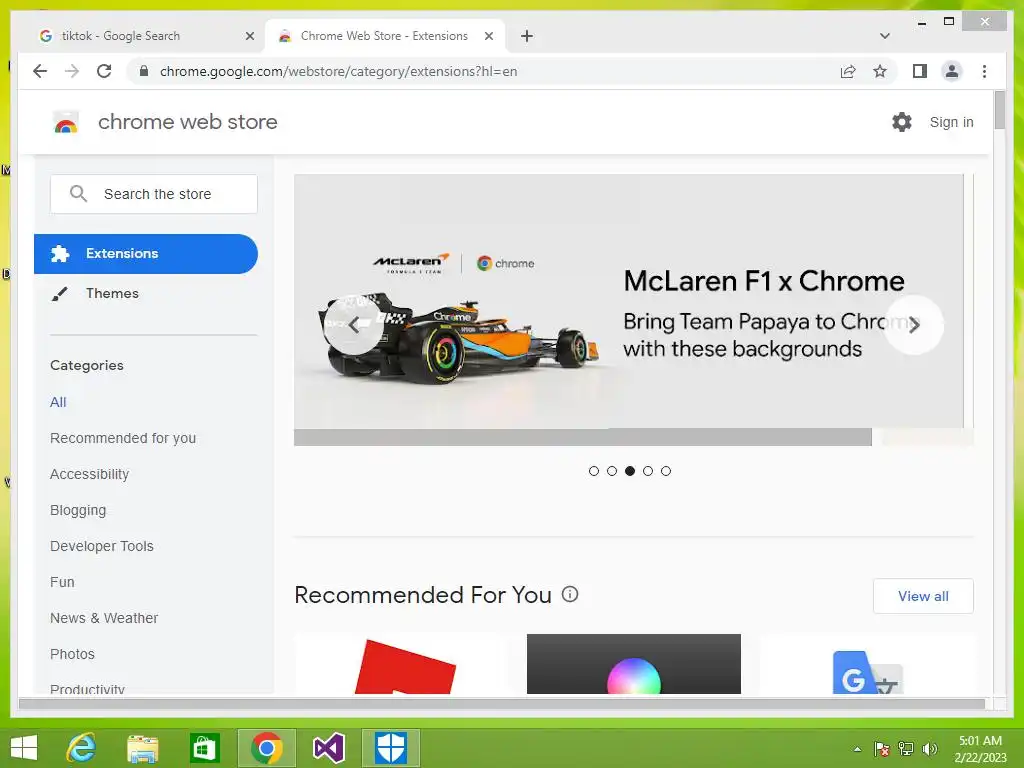Open the Blogging category
The height and width of the screenshot is (768, 1024).
tap(78, 510)
